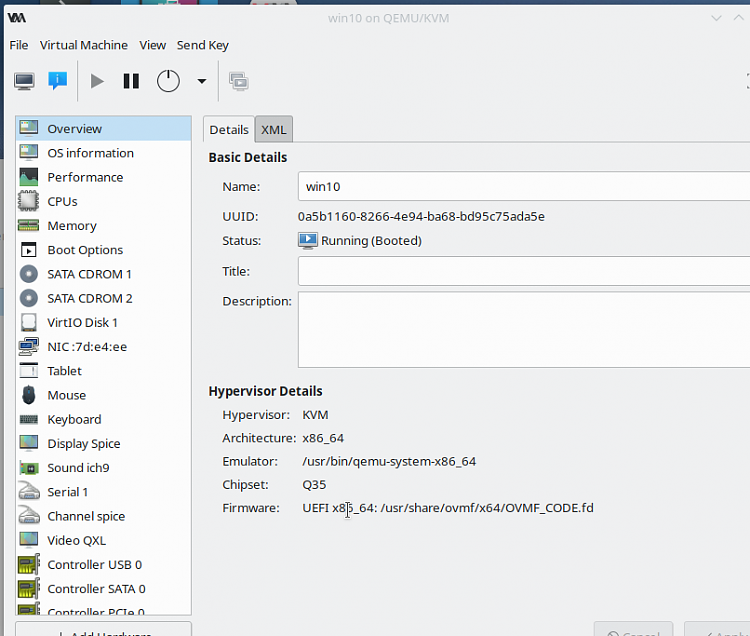
Task: Click the Name field containing win10
Action: (x=524, y=186)
